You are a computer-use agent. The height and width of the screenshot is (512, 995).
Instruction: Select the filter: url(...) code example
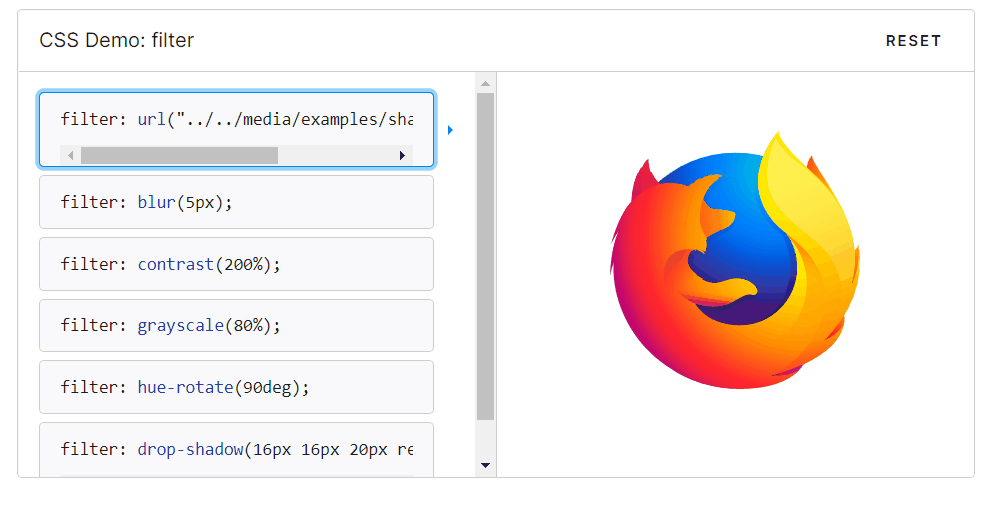[236, 129]
